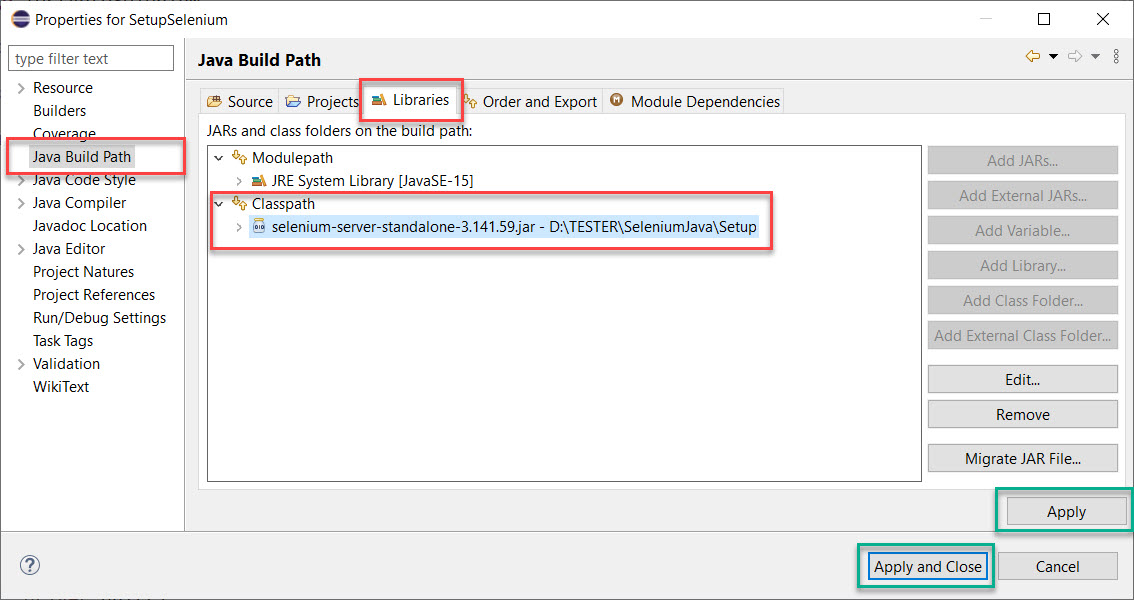Expand the Java Code Style category
1134x600 pixels.
[21, 180]
